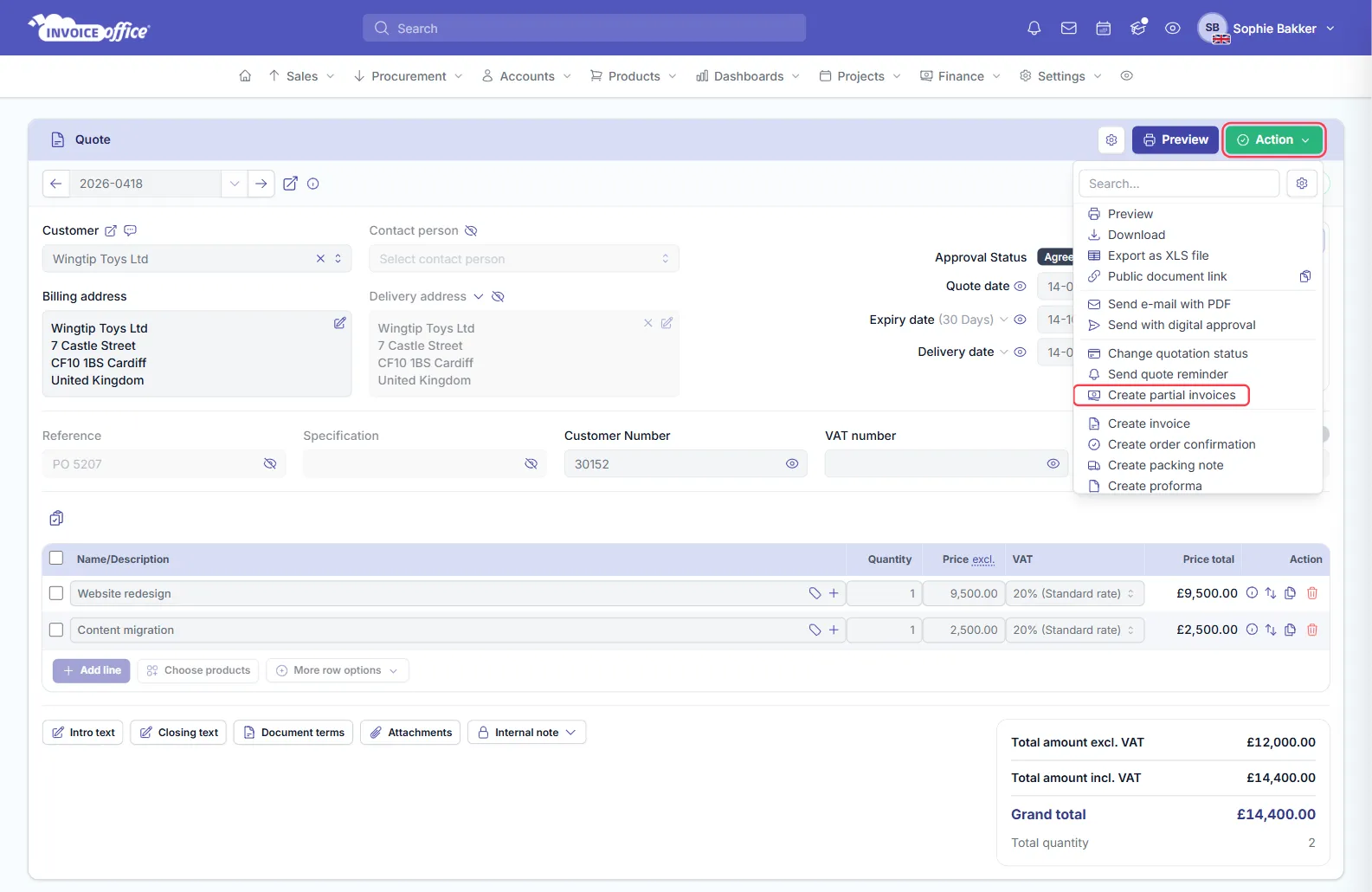
Task: Tick the Website redesign row checkbox
Action: point(56,593)
